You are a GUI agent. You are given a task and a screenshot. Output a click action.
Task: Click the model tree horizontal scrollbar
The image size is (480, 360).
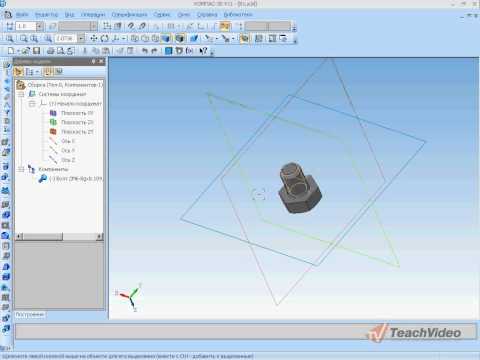click(60, 237)
